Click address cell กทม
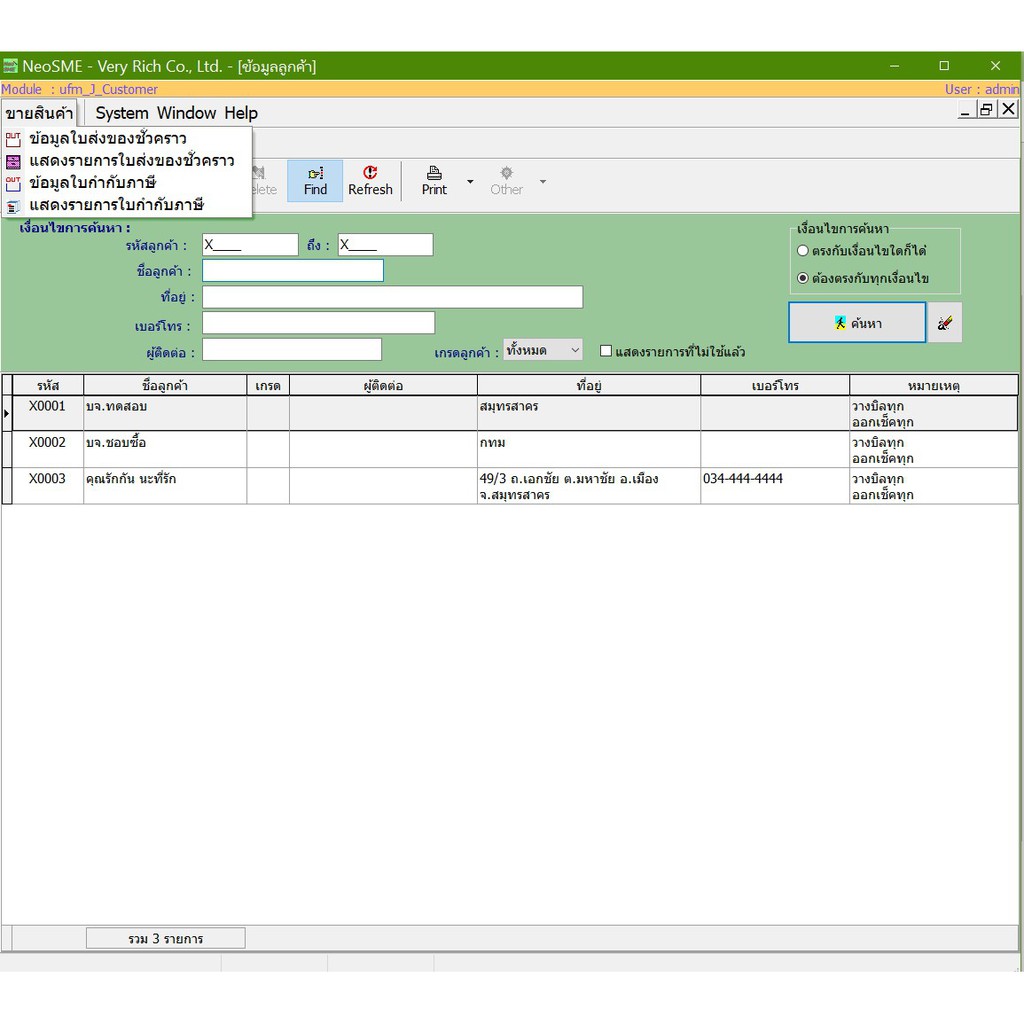1024x1024 pixels. pos(588,449)
